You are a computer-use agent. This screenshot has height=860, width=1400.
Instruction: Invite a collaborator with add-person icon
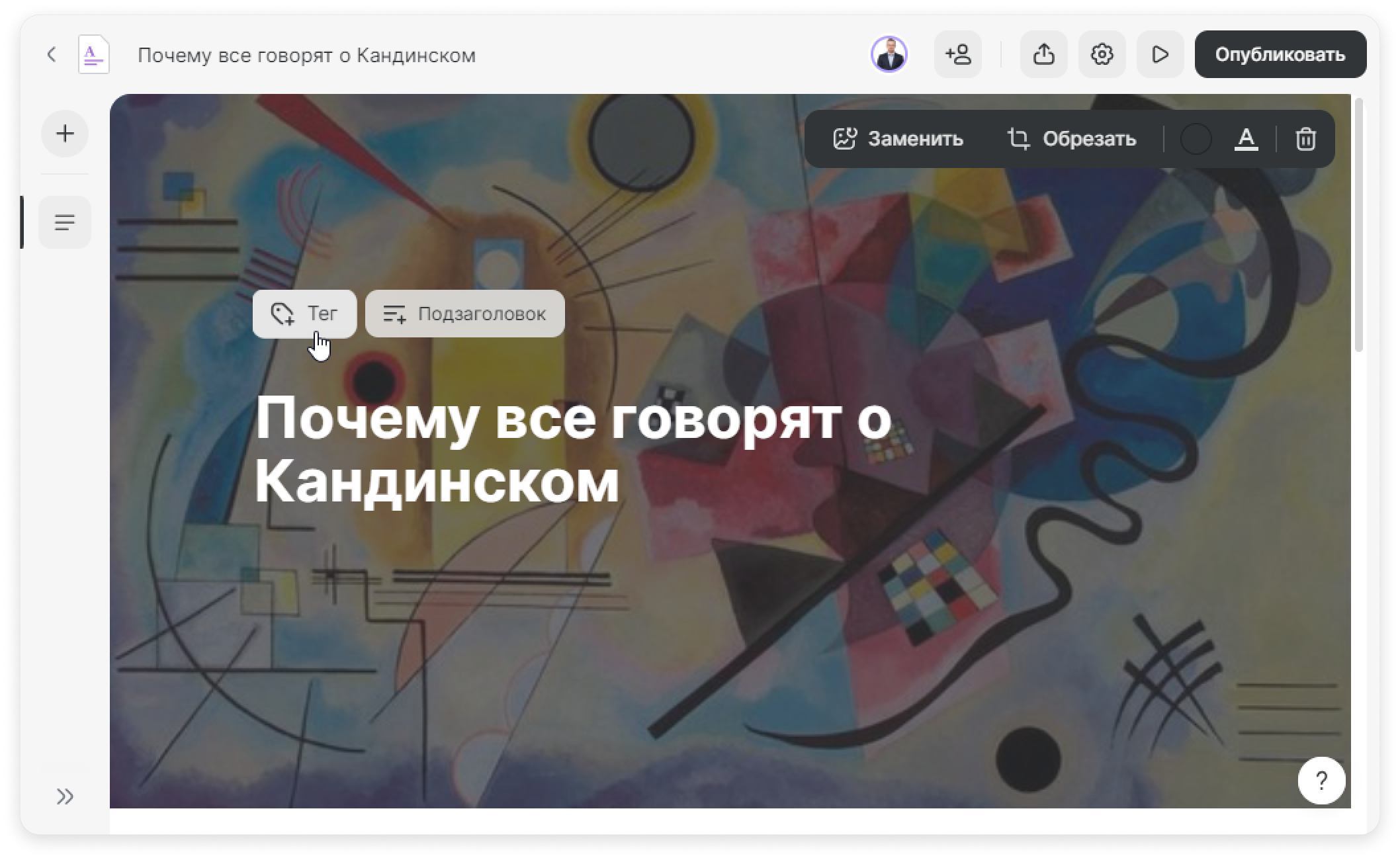(x=958, y=54)
